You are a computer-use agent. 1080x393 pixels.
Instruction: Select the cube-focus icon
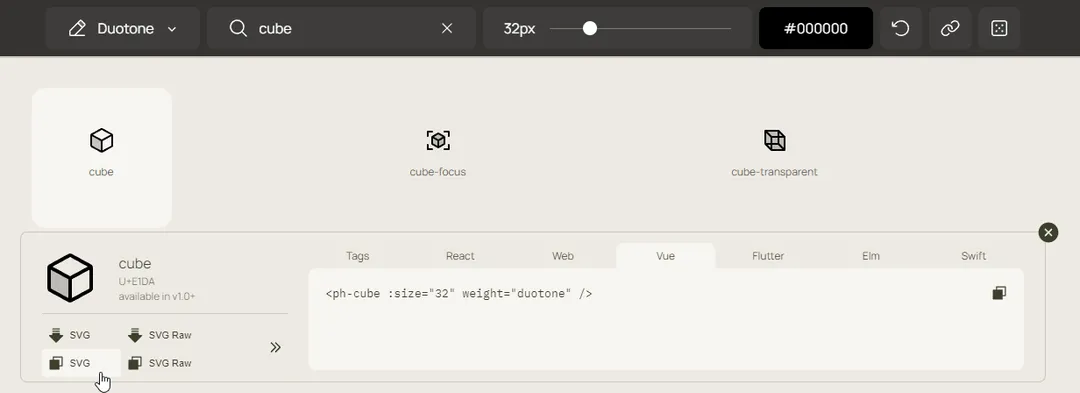click(438, 140)
